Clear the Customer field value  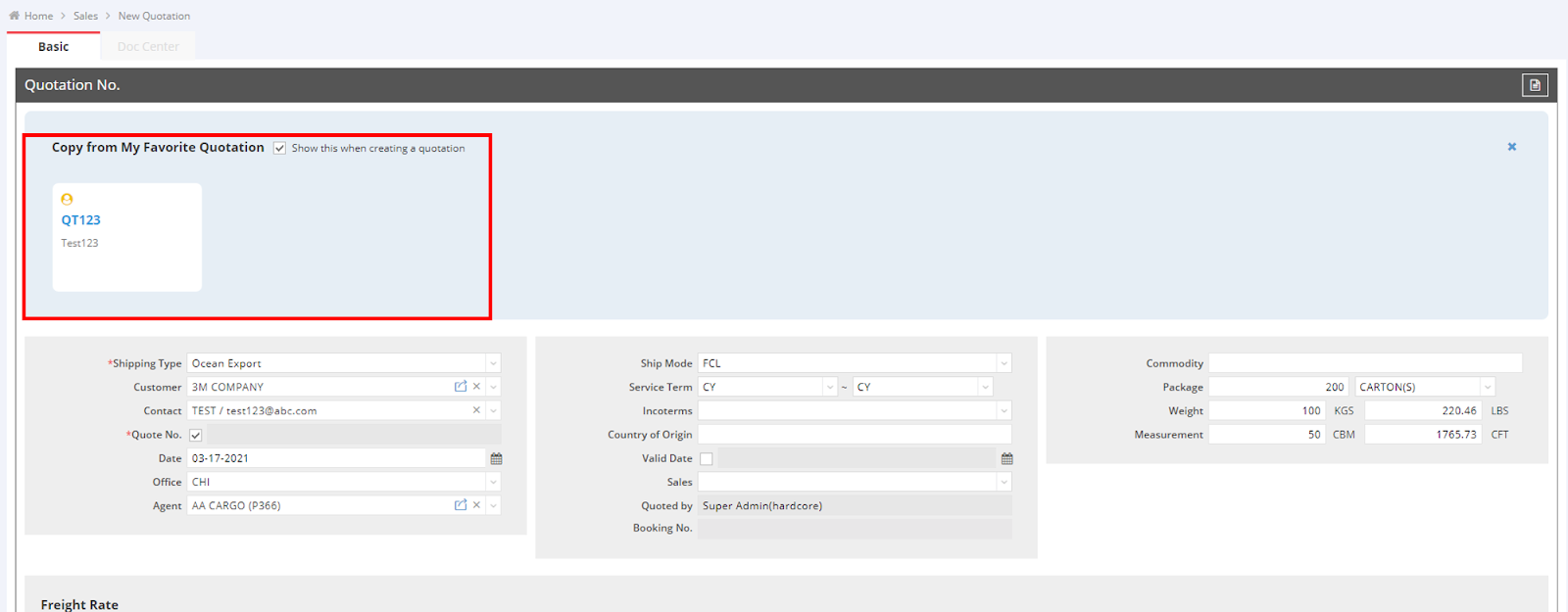pyautogui.click(x=477, y=387)
